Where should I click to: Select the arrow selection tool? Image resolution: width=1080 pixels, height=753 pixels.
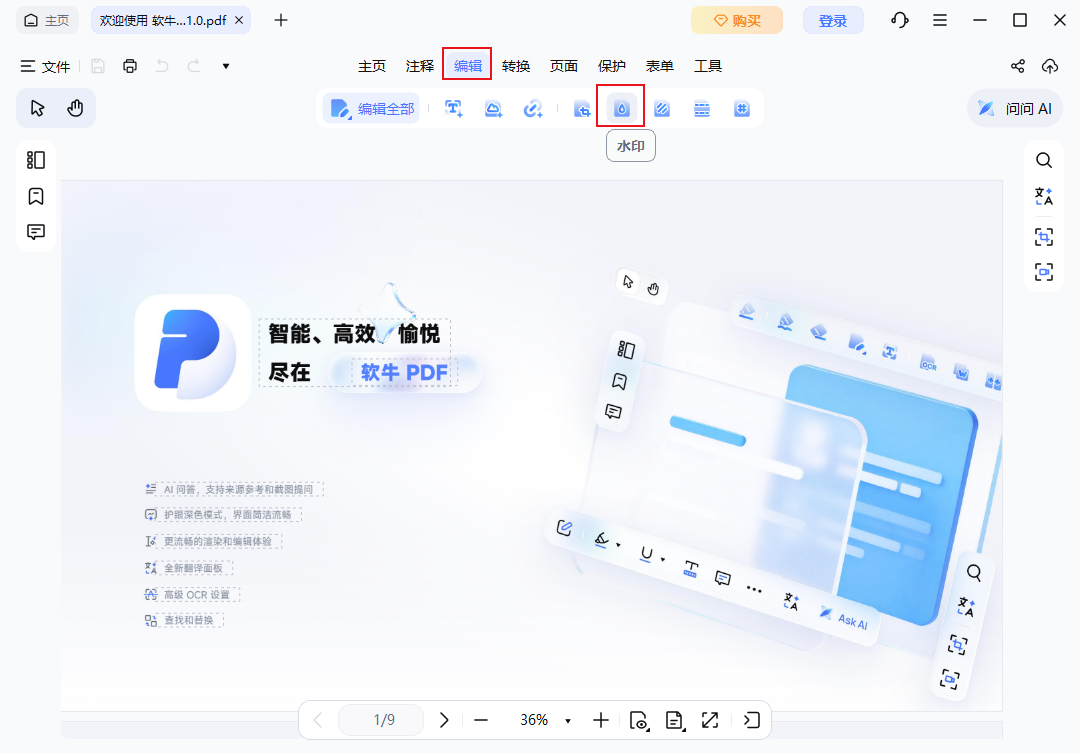point(37,108)
